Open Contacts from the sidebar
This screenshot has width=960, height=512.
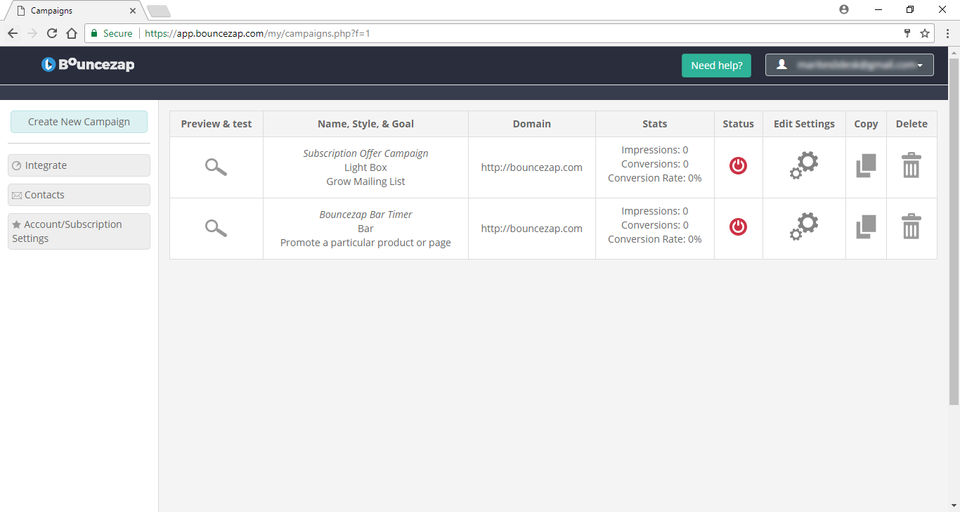tap(79, 195)
